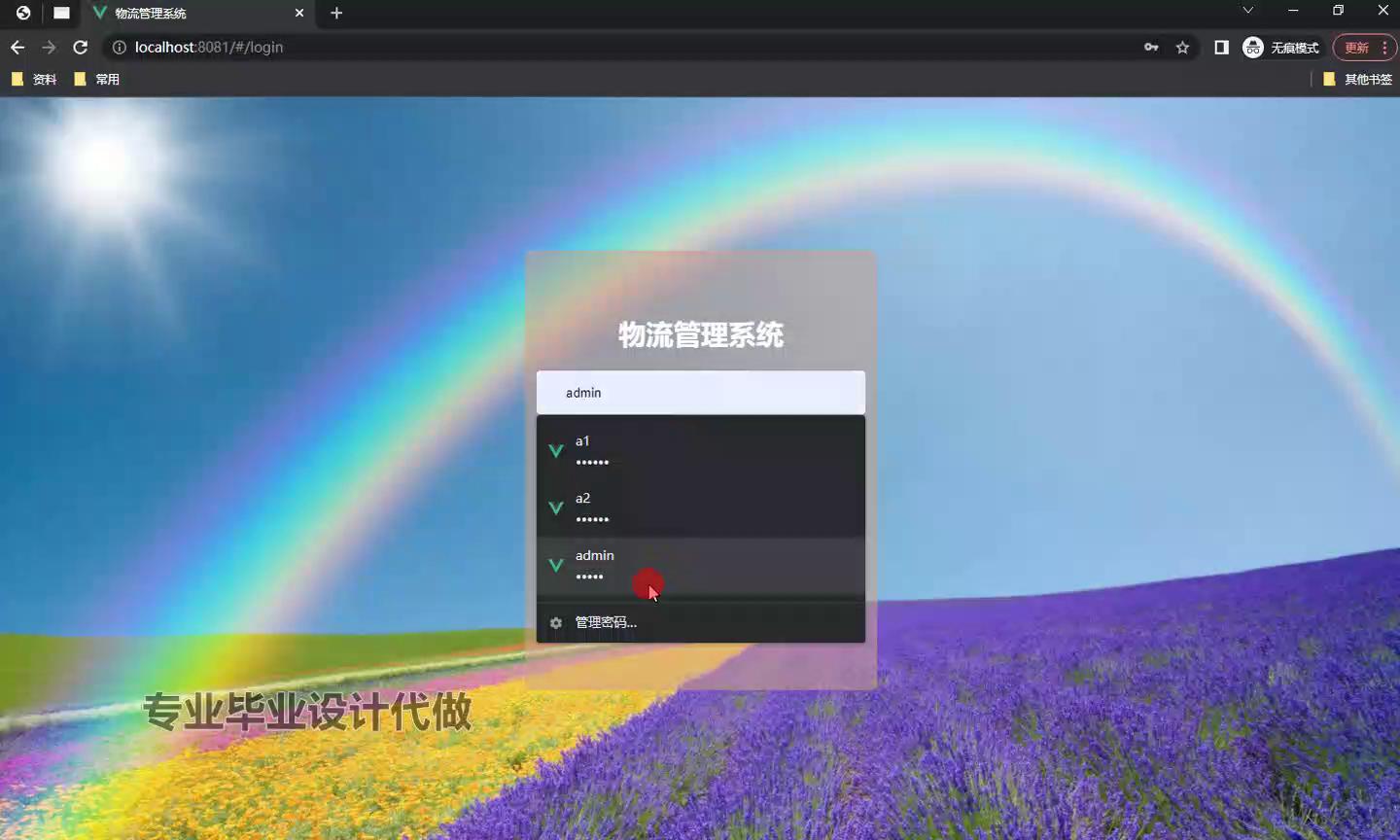This screenshot has width=1400, height=840.
Task: Open the saved passwords key icon
Action: tap(1151, 47)
